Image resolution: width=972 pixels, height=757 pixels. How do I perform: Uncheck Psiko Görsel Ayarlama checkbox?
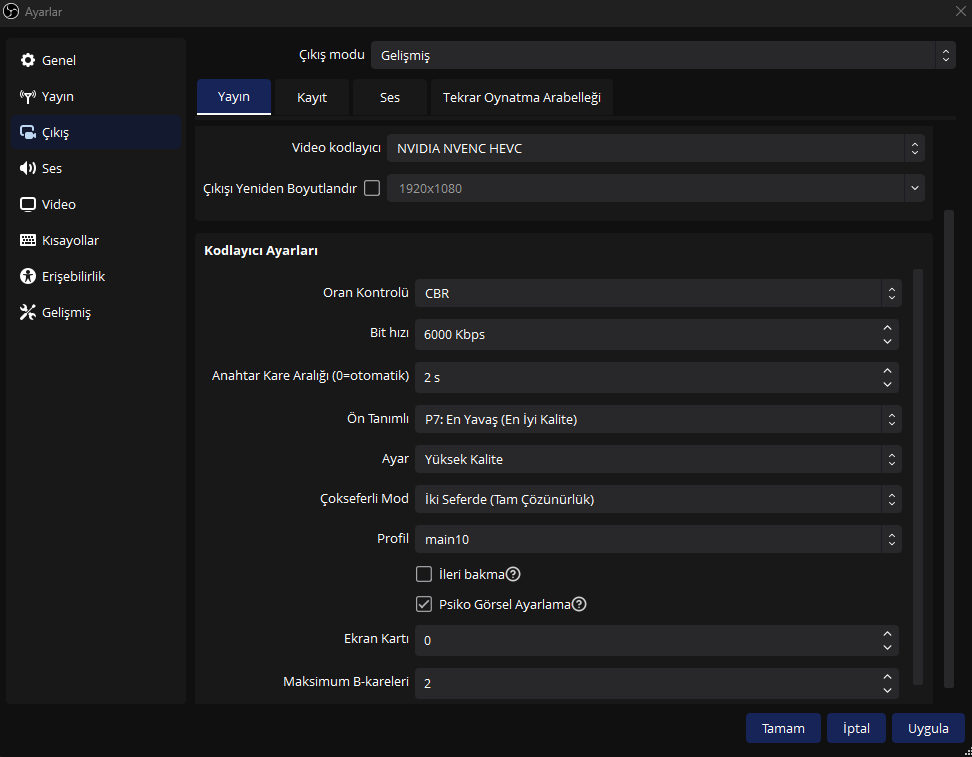coord(424,604)
